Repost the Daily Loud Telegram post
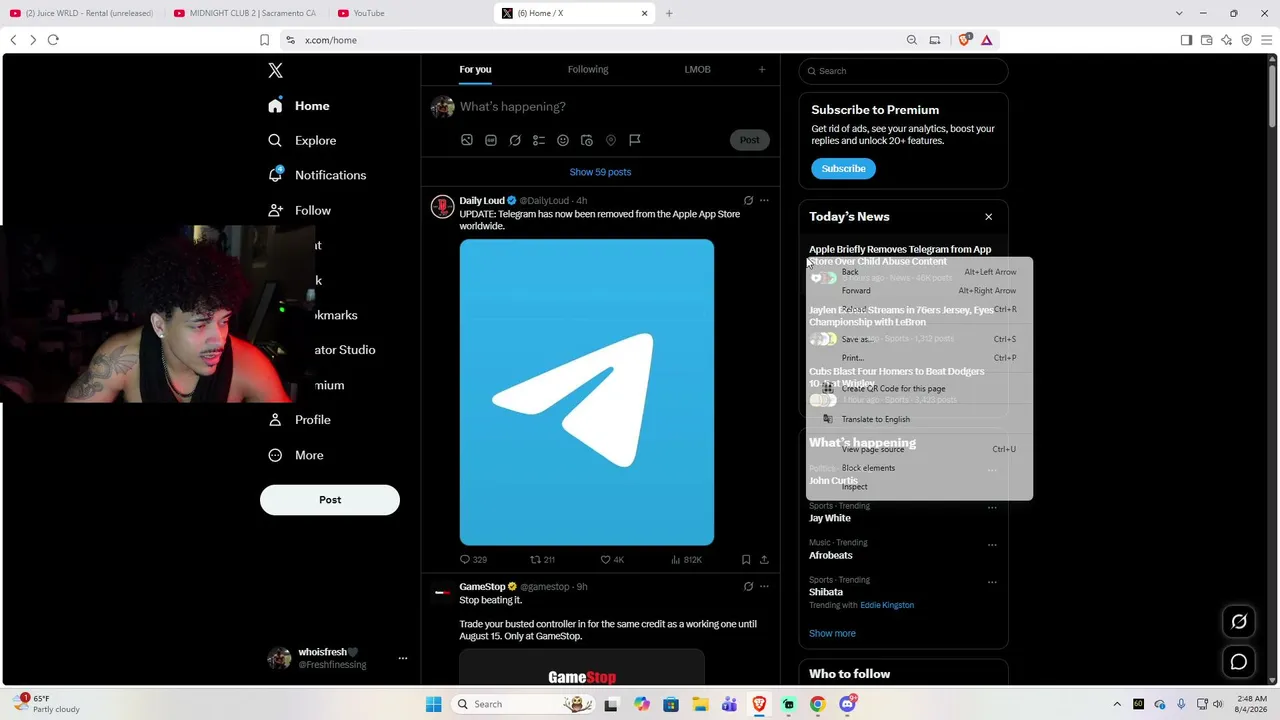 543,560
